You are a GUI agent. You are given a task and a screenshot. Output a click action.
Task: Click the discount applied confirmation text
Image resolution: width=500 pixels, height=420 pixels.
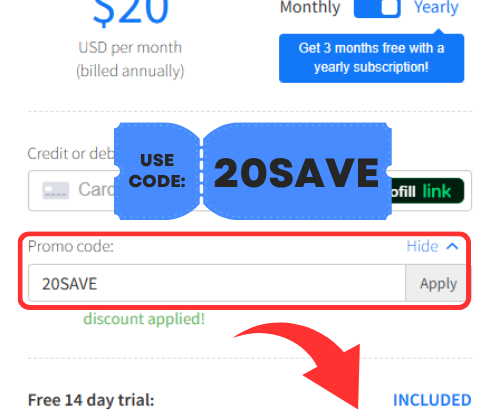(144, 319)
